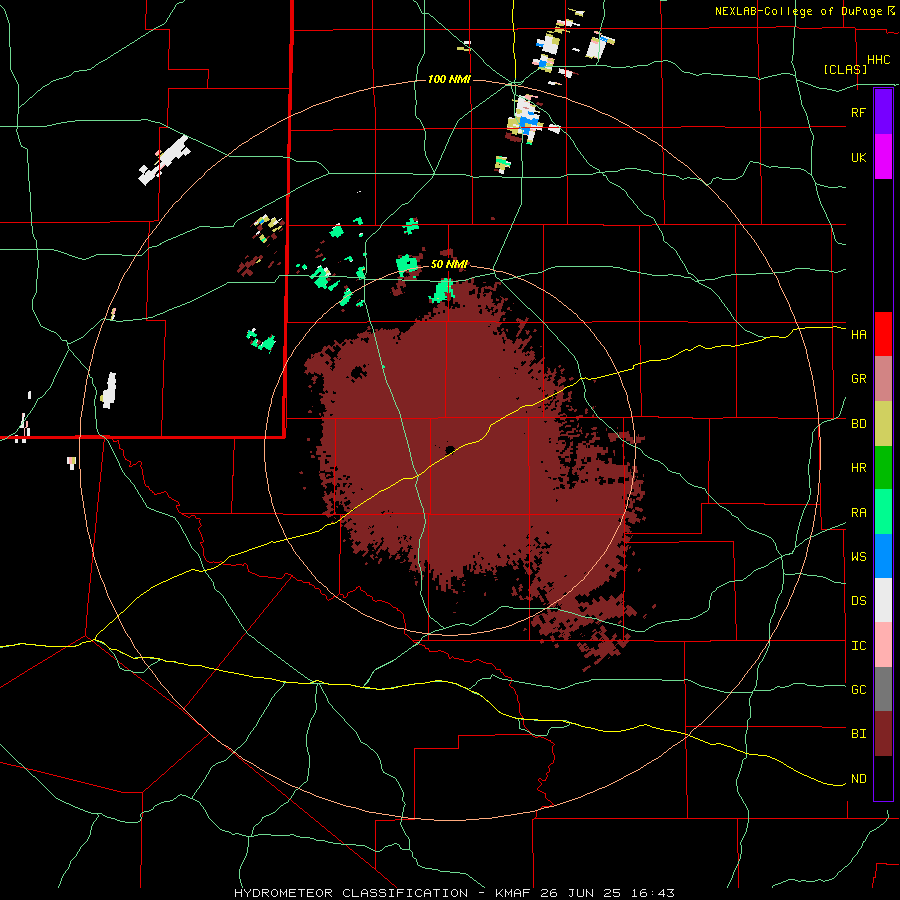Click the IC legend label
The height and width of the screenshot is (900, 900).
point(858,646)
